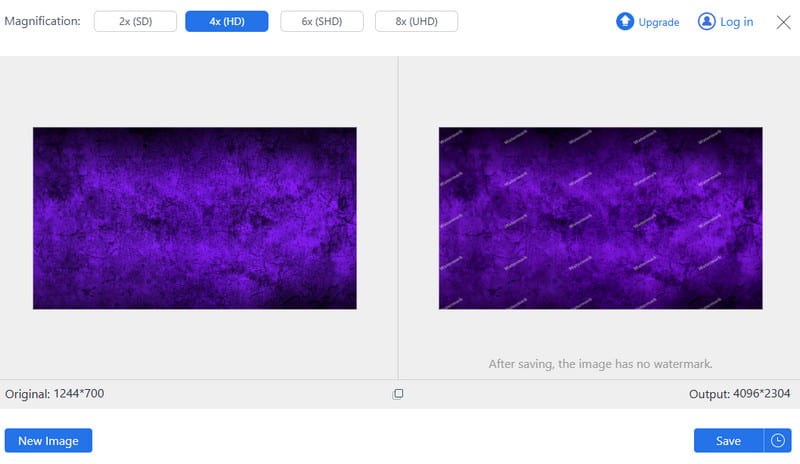Click the Magnification: label

(42, 21)
